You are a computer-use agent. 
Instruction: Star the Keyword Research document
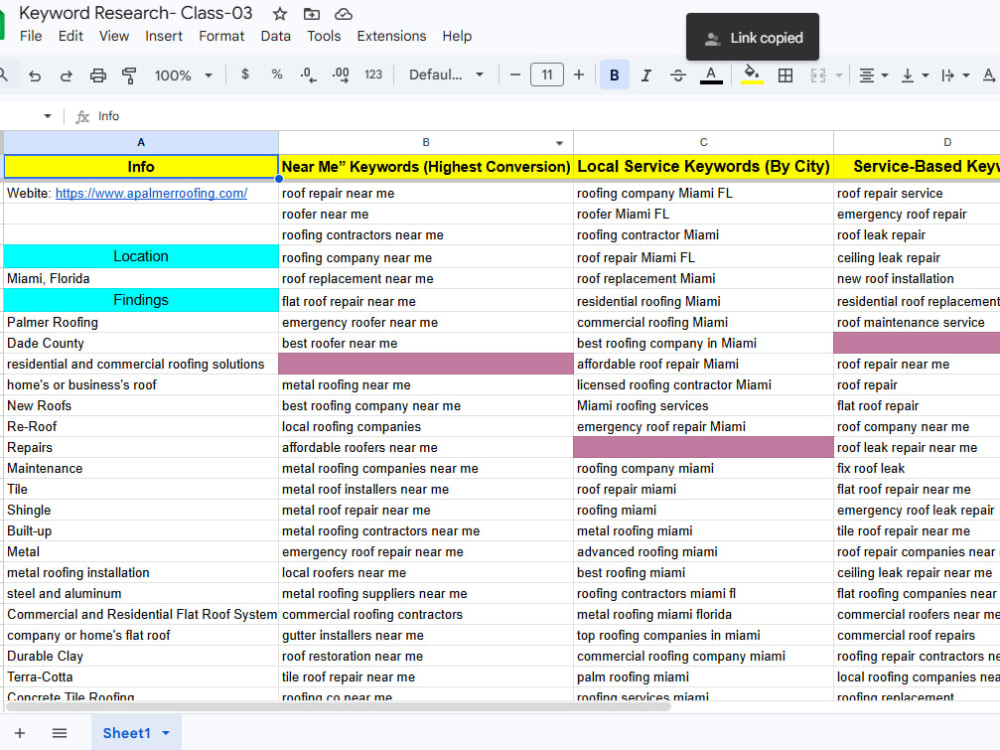pyautogui.click(x=280, y=14)
